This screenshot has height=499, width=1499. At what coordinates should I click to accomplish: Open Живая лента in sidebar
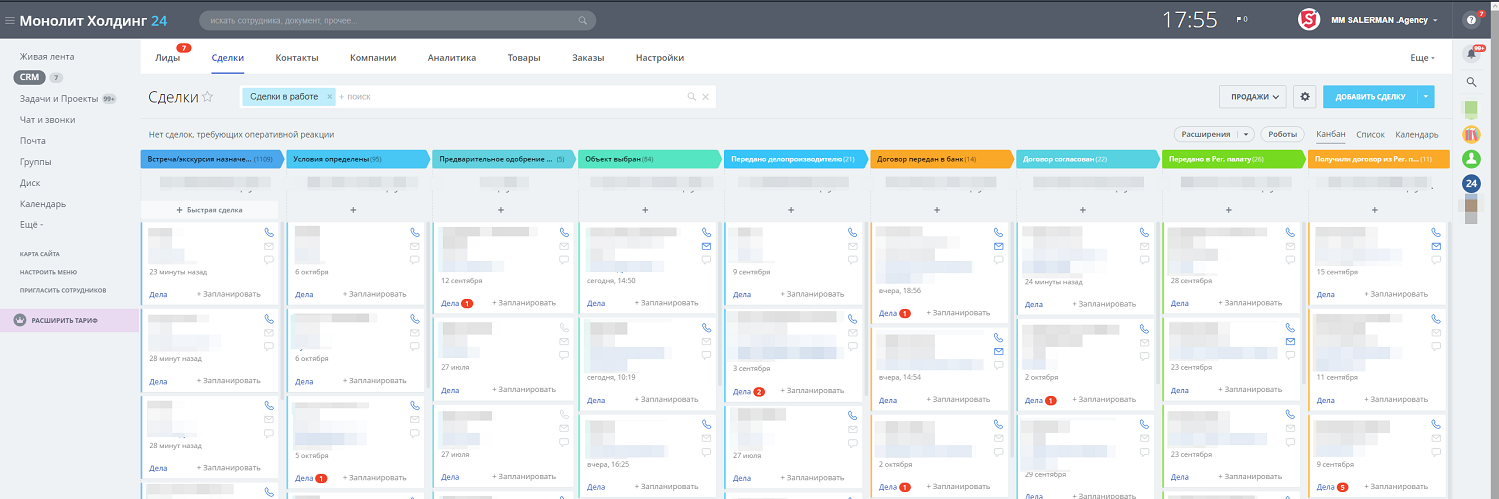(x=47, y=56)
